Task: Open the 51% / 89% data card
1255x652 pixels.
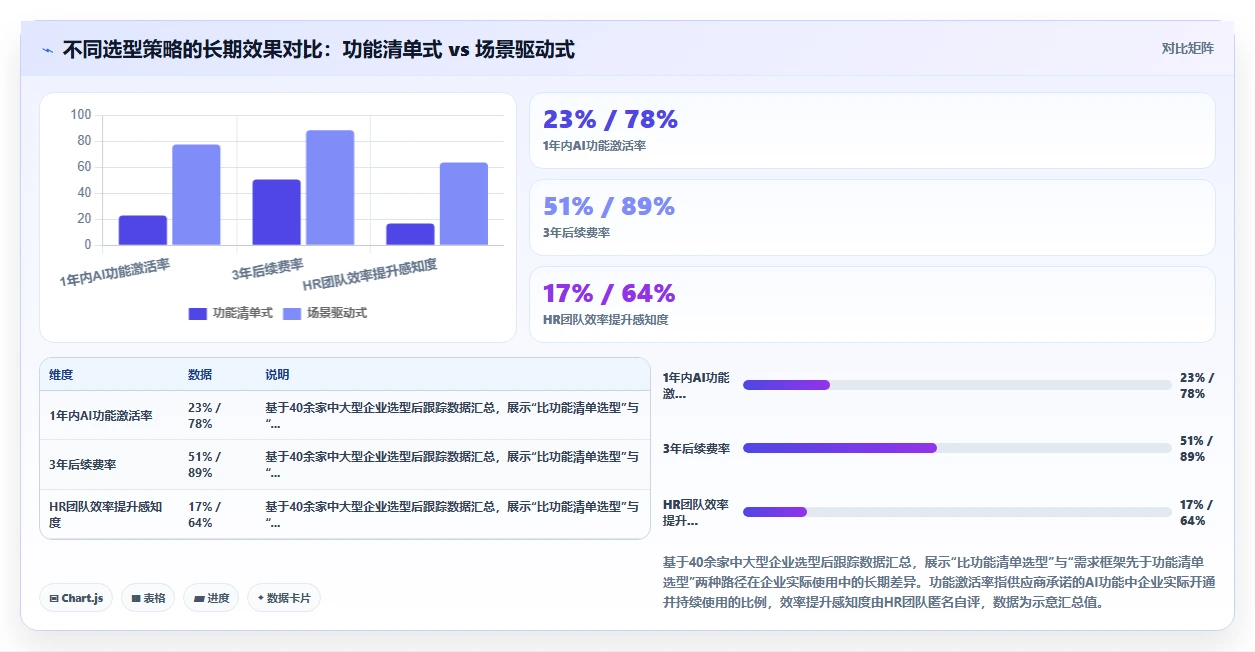Action: 872,217
